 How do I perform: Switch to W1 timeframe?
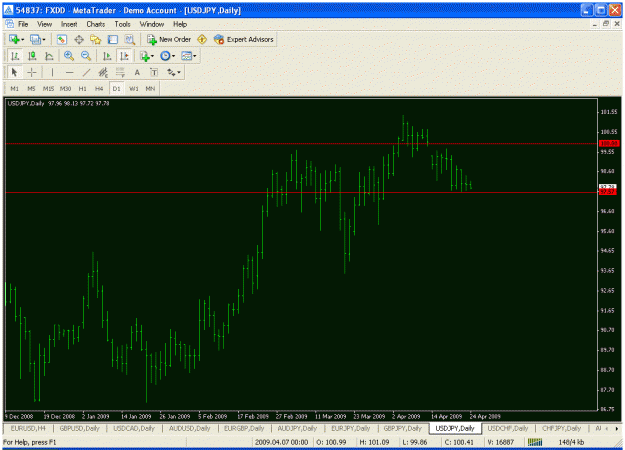pos(134,88)
